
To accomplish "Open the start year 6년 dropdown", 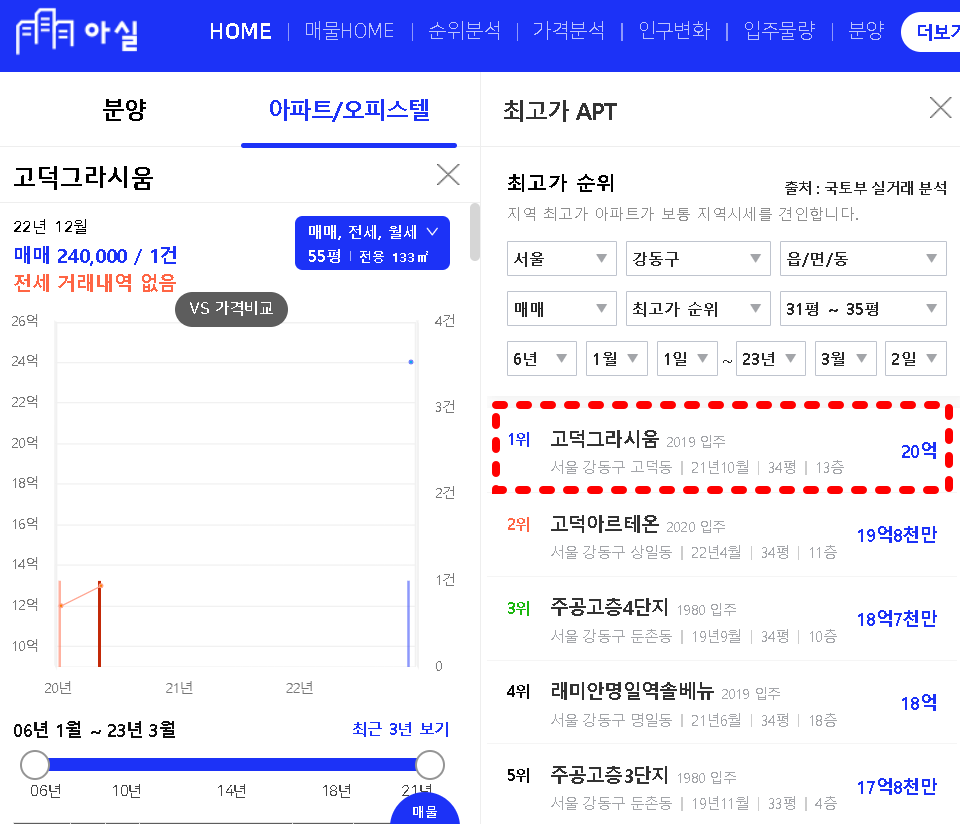I will (x=542, y=359).
